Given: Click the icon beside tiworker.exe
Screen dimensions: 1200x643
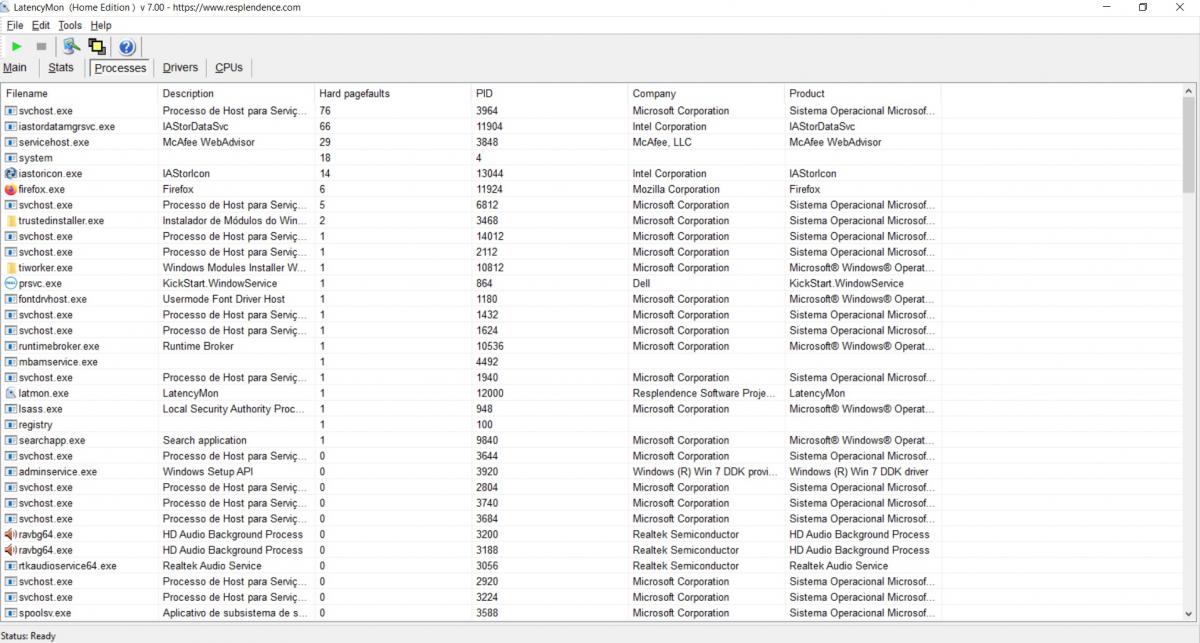Looking at the screenshot, I should [x=11, y=267].
